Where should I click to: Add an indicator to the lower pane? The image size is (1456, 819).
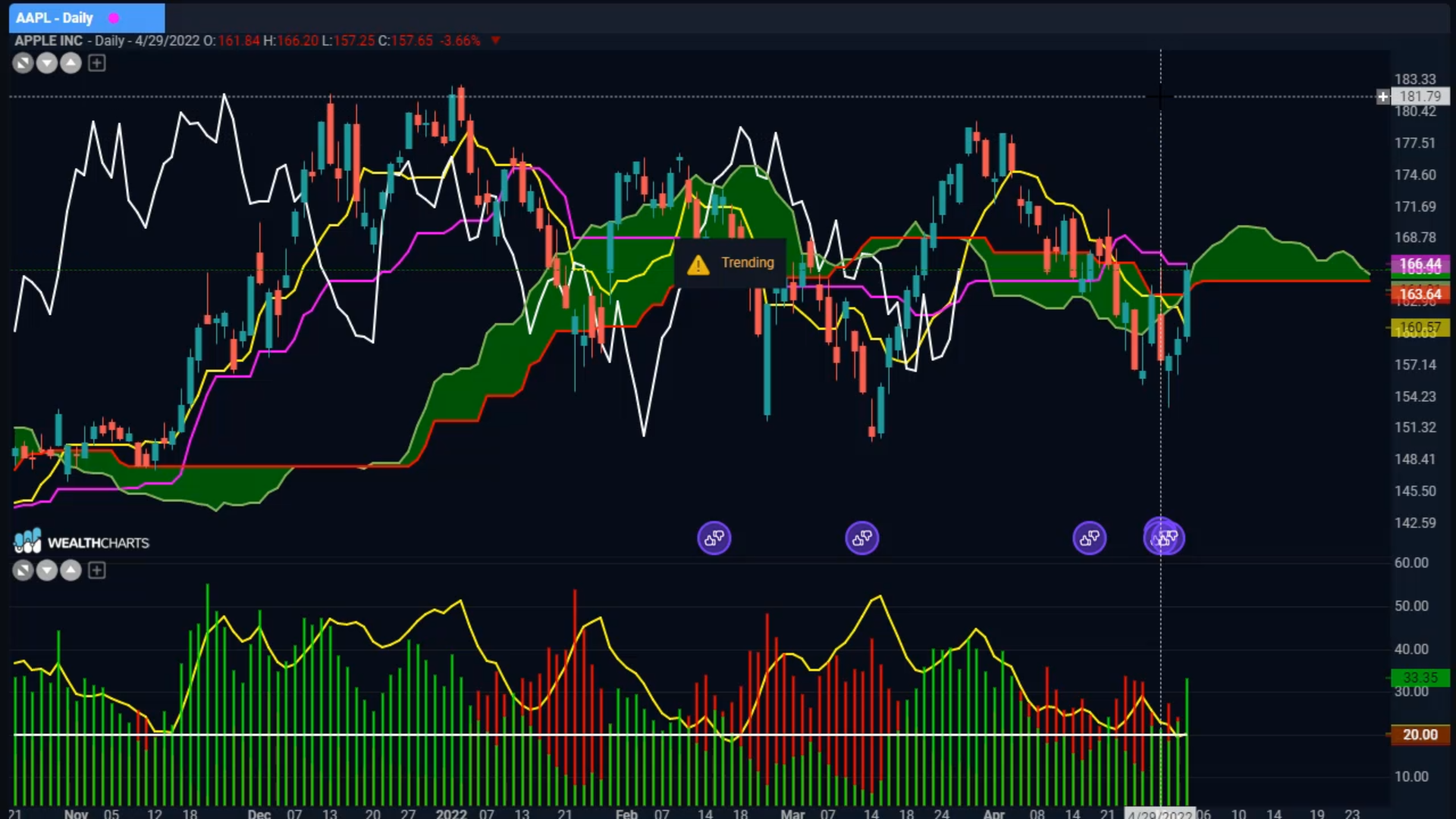tap(96, 570)
